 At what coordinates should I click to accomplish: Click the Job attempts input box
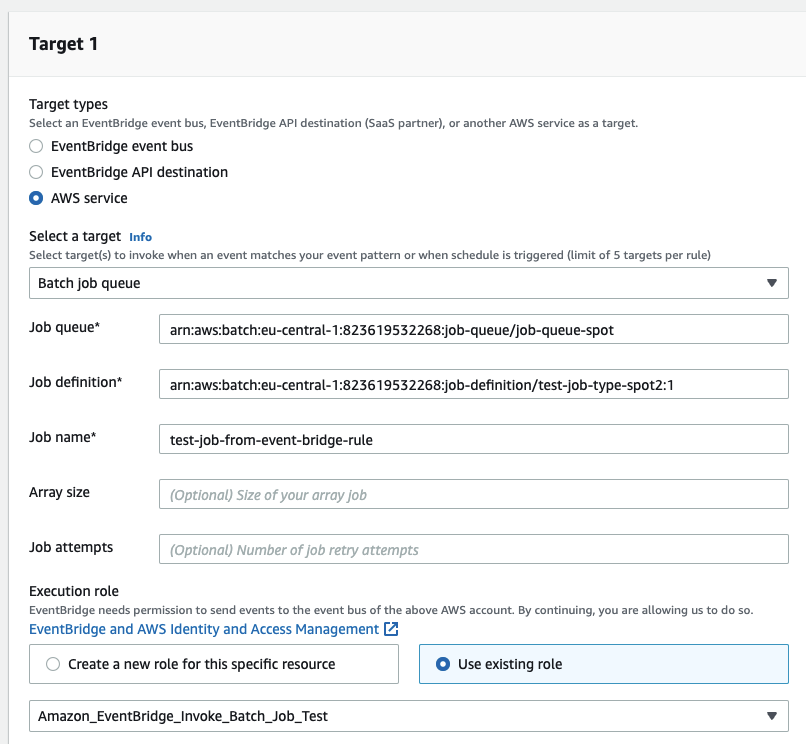pyautogui.click(x=473, y=549)
